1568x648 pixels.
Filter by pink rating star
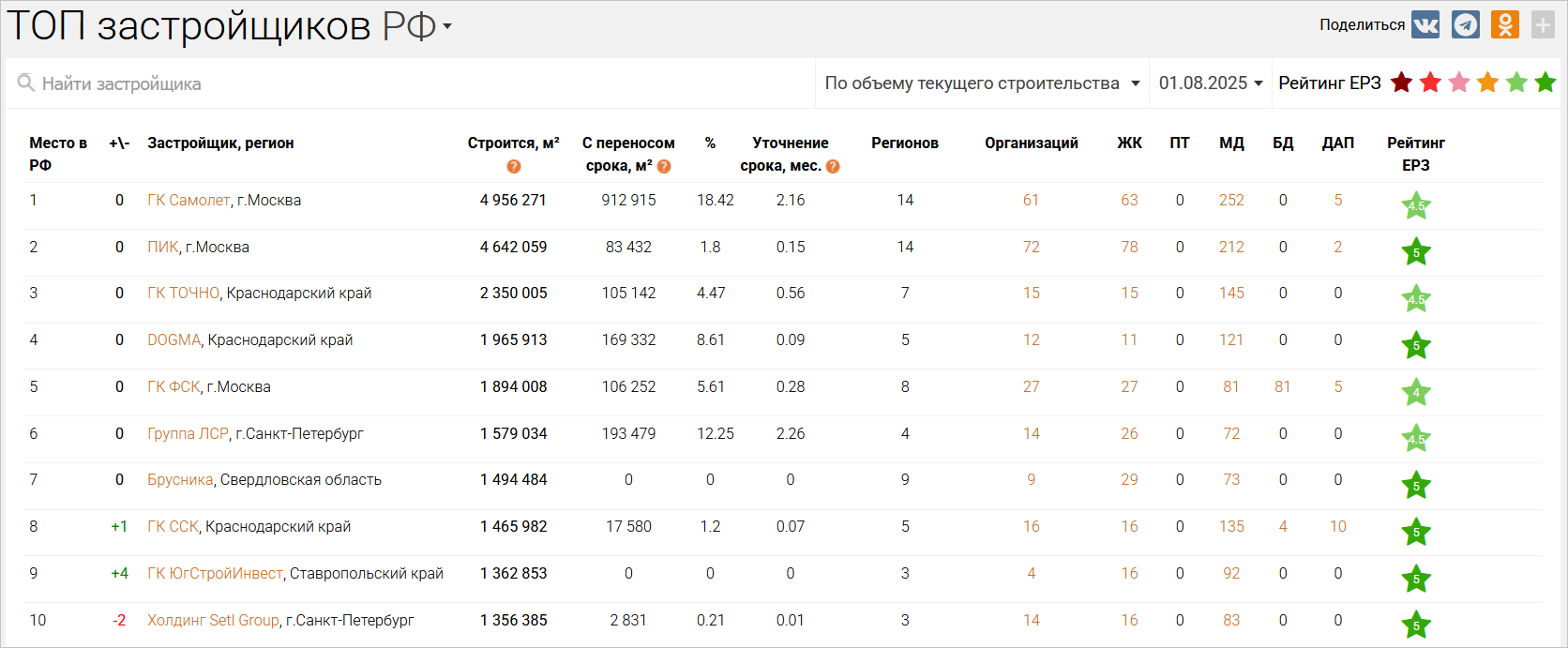click(x=1459, y=83)
